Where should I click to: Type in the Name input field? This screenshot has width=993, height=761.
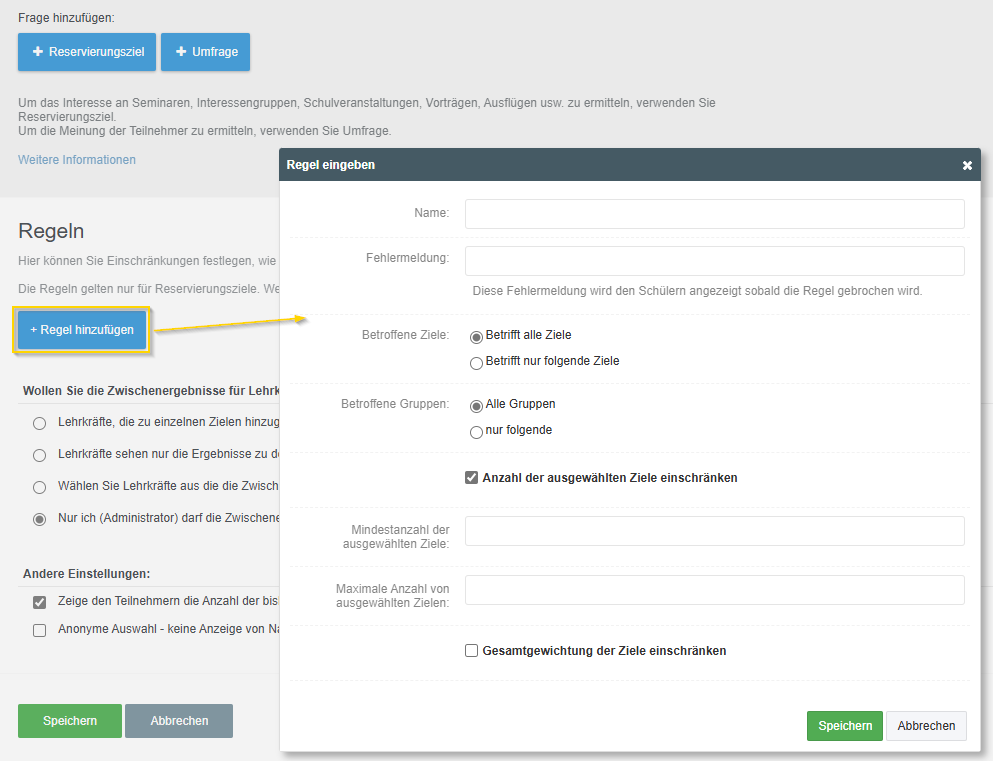(714, 214)
